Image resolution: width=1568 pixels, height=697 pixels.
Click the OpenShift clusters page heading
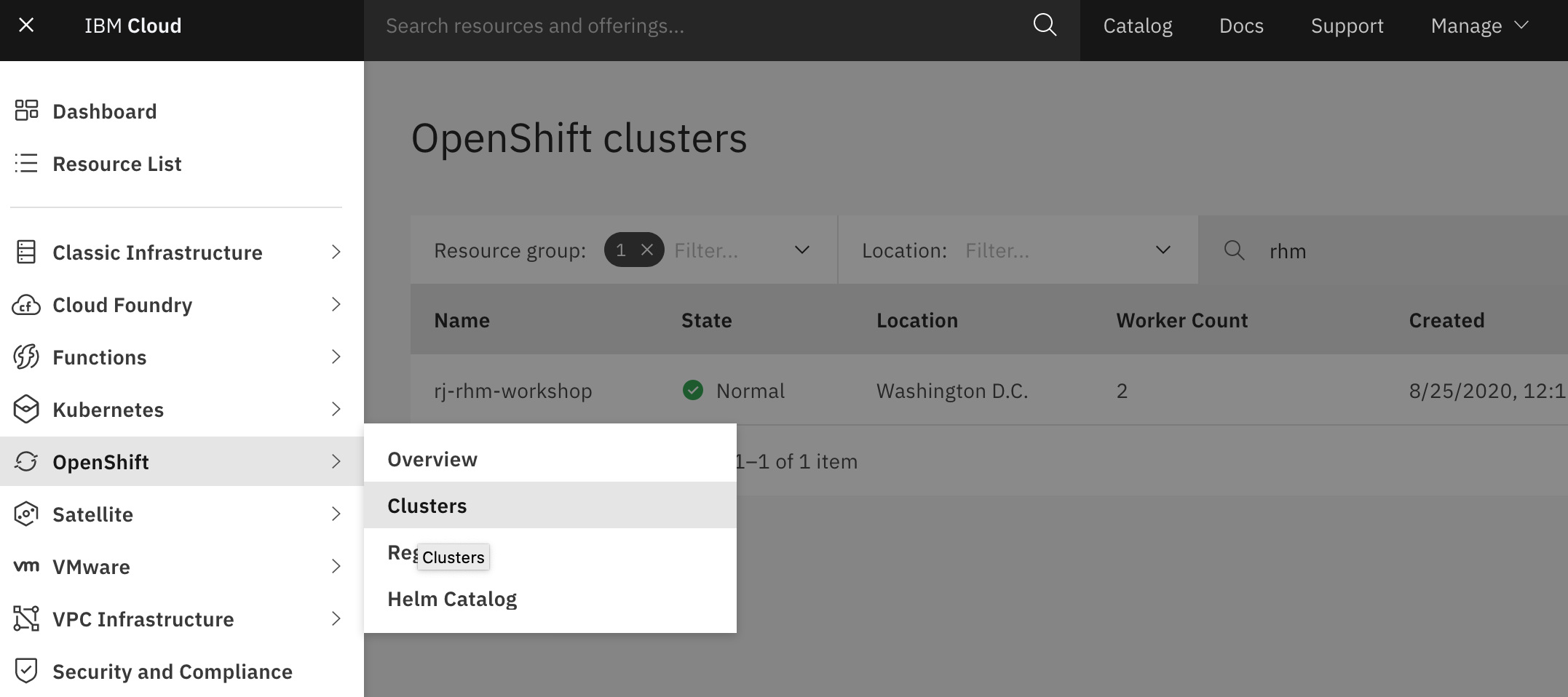click(x=579, y=138)
